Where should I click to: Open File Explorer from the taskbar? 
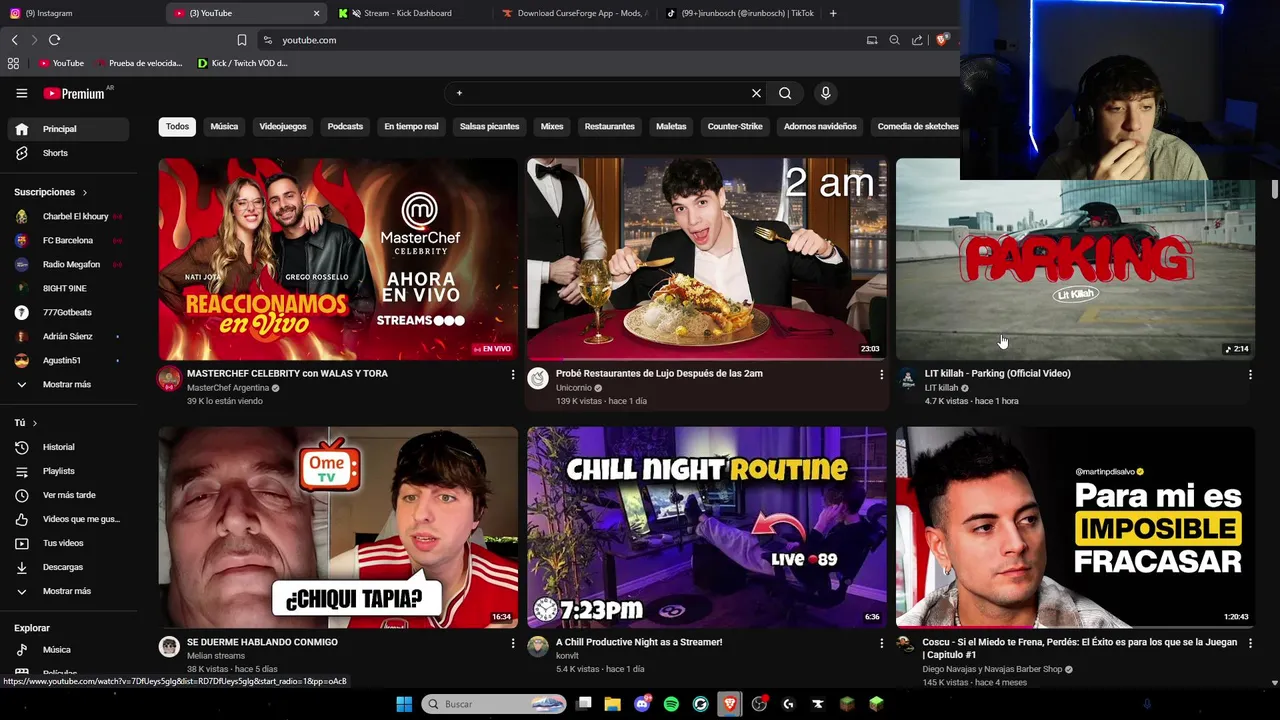(x=613, y=704)
